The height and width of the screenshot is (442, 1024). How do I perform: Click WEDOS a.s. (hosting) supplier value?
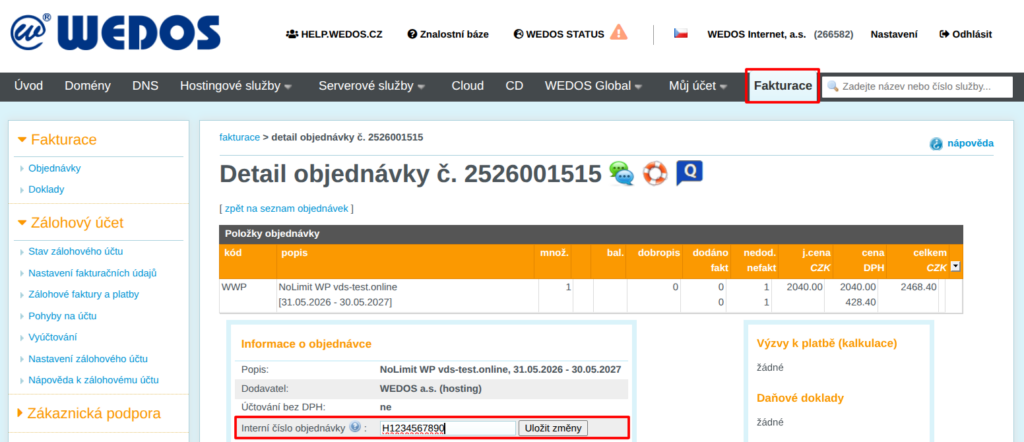[430, 389]
